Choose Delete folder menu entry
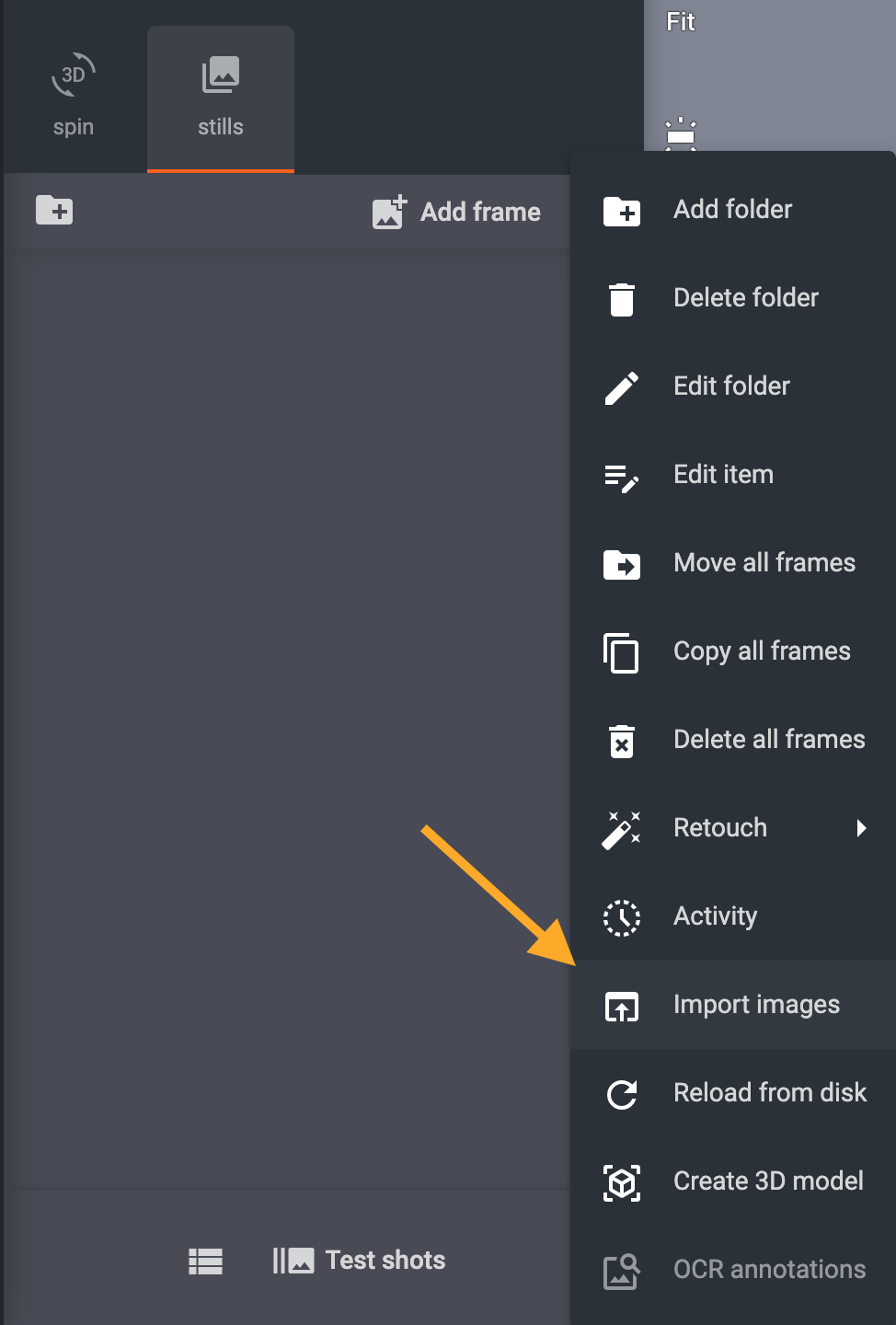This screenshot has height=1325, width=896. tap(745, 298)
